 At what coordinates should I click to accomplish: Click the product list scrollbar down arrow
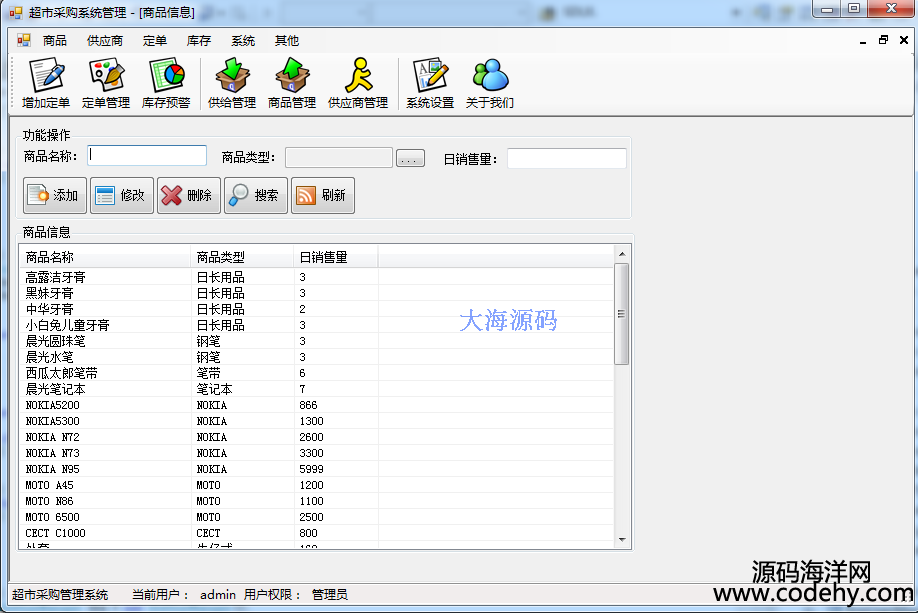click(621, 539)
